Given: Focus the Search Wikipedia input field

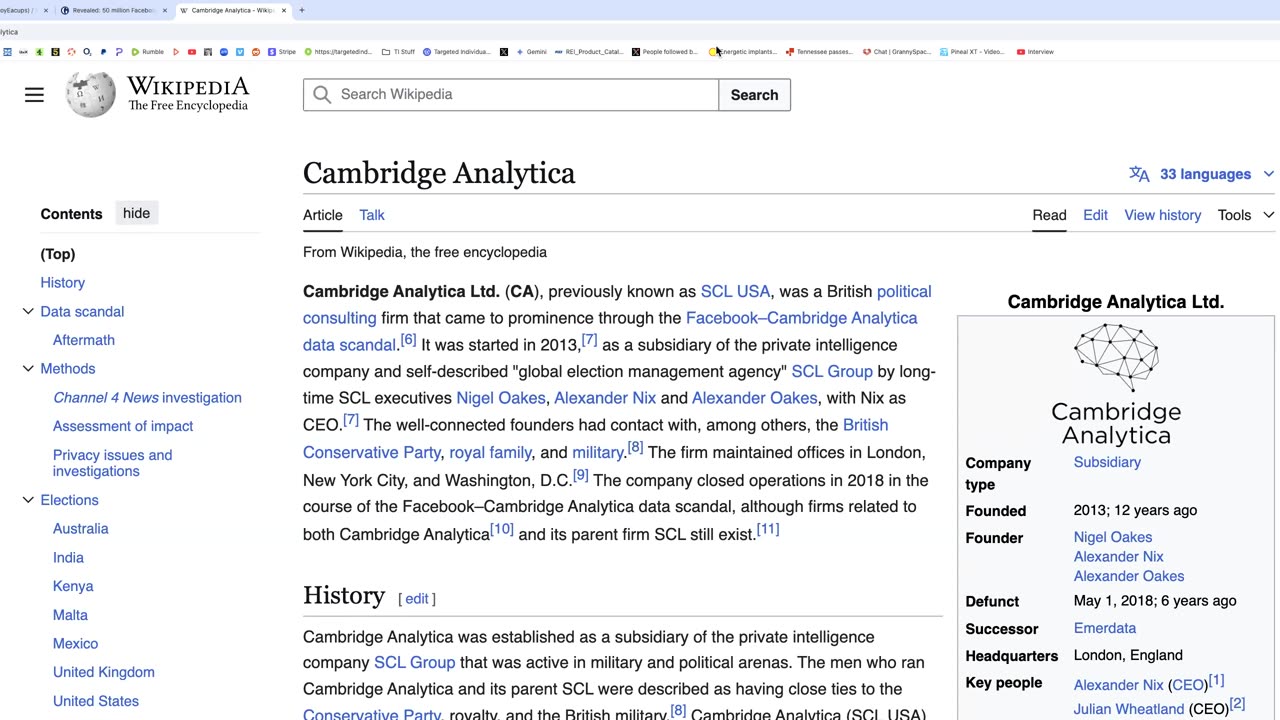Looking at the screenshot, I should click(511, 94).
